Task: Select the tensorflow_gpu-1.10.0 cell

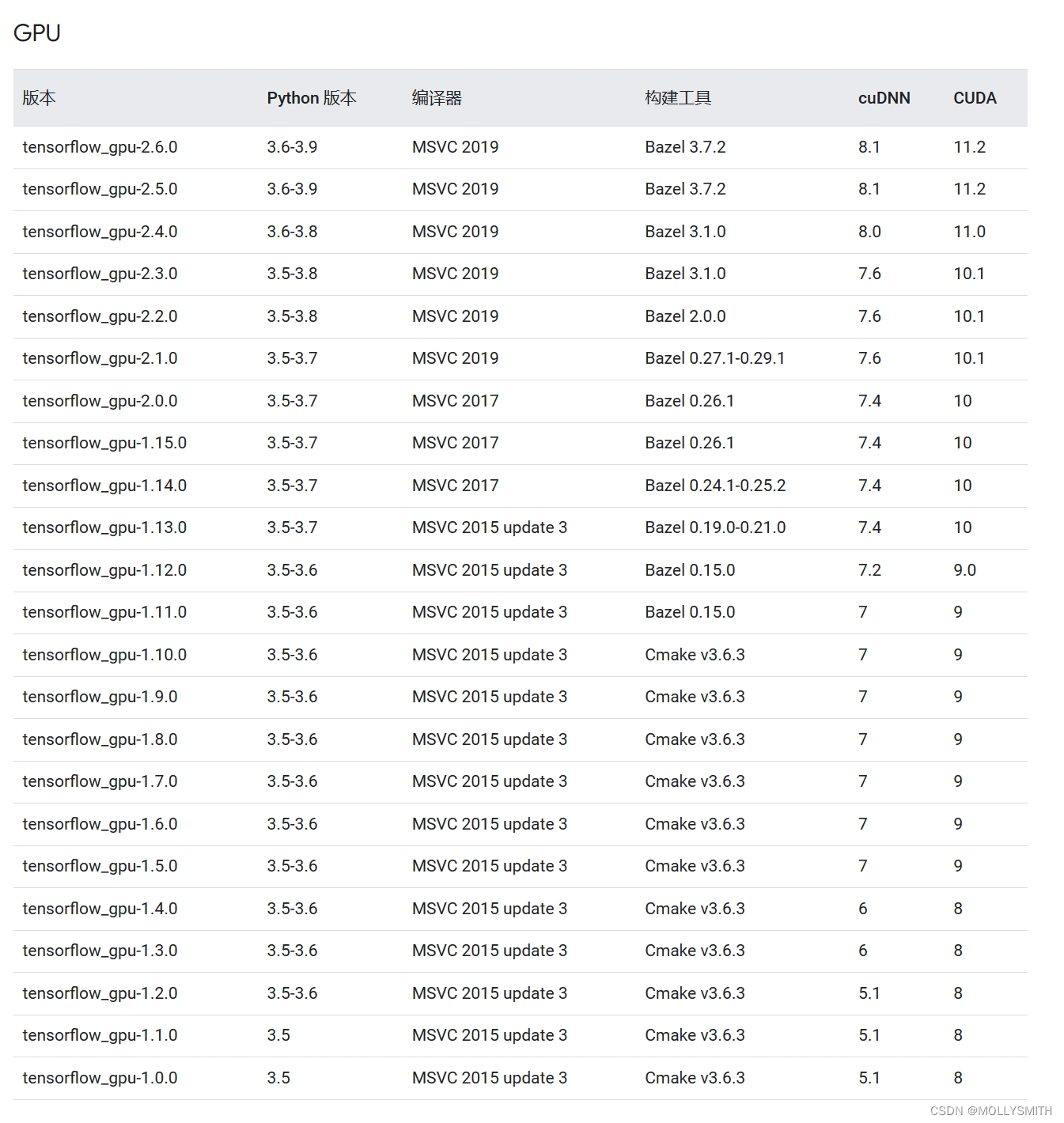Action: click(x=104, y=655)
